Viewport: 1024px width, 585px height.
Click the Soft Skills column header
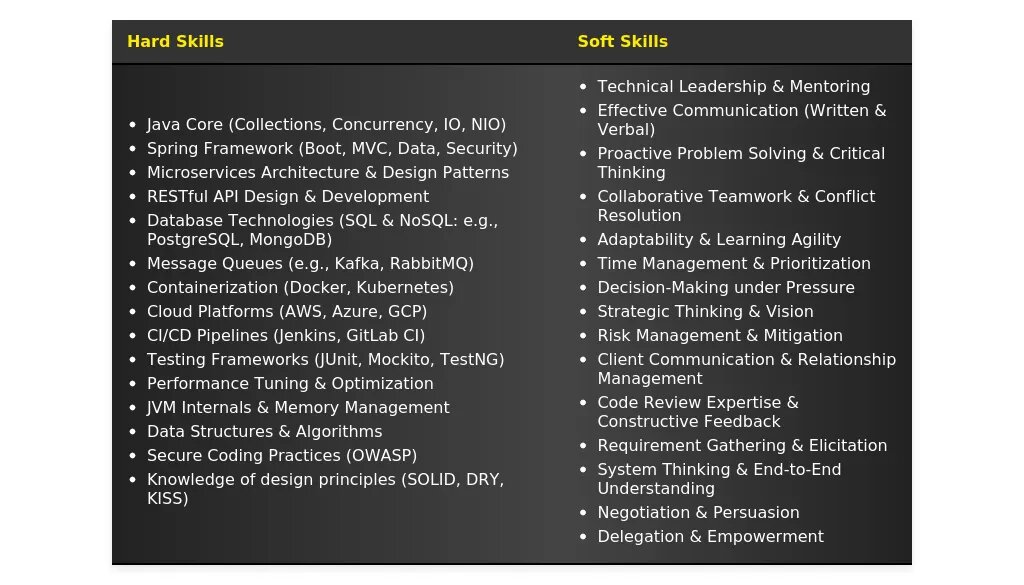(x=622, y=42)
